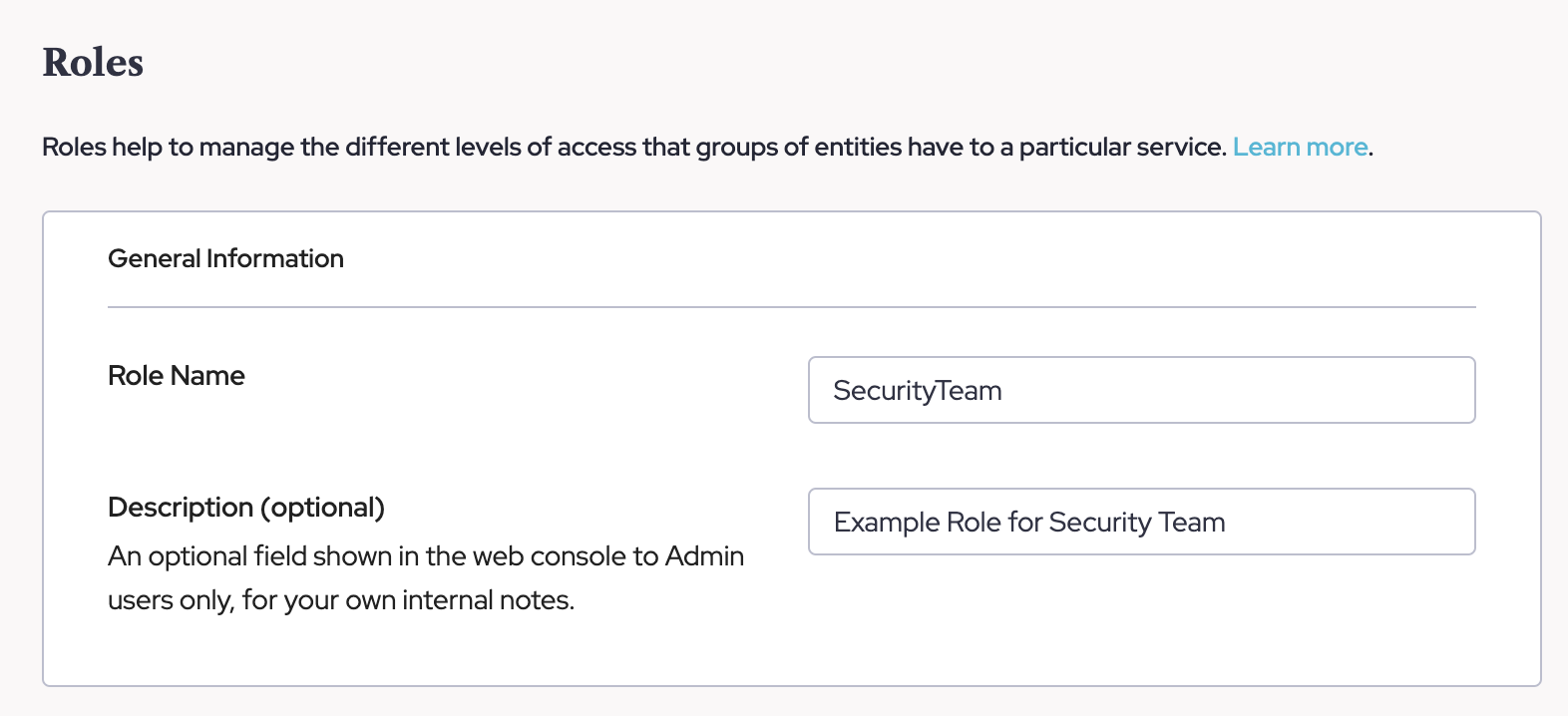The height and width of the screenshot is (716, 1568).
Task: Click the Role Name input field
Action: click(1140, 390)
